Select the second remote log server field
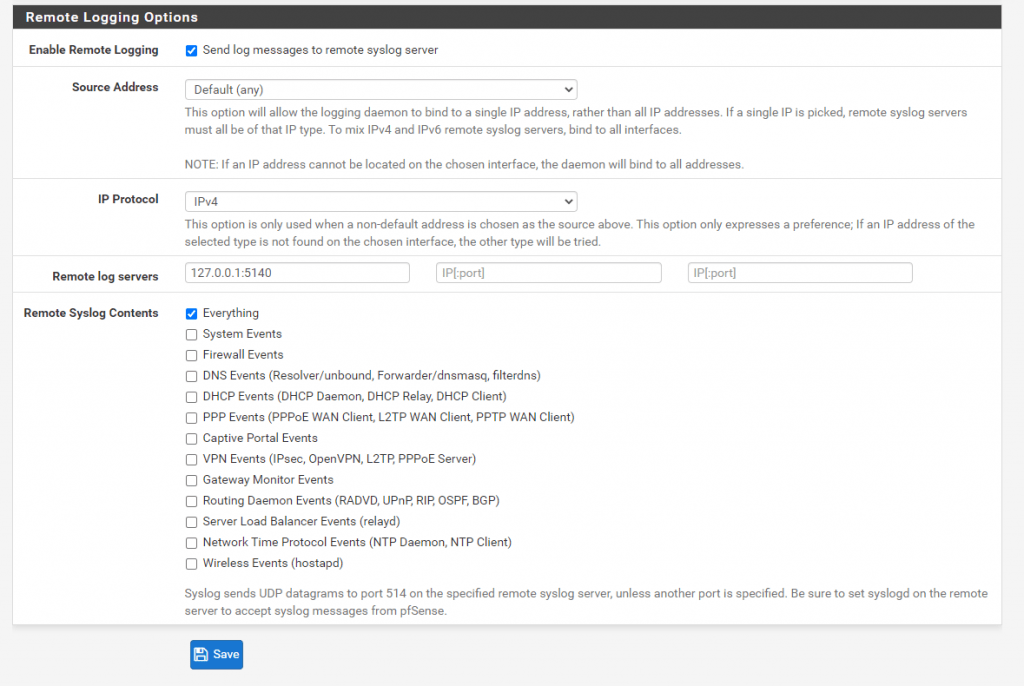 tap(549, 273)
